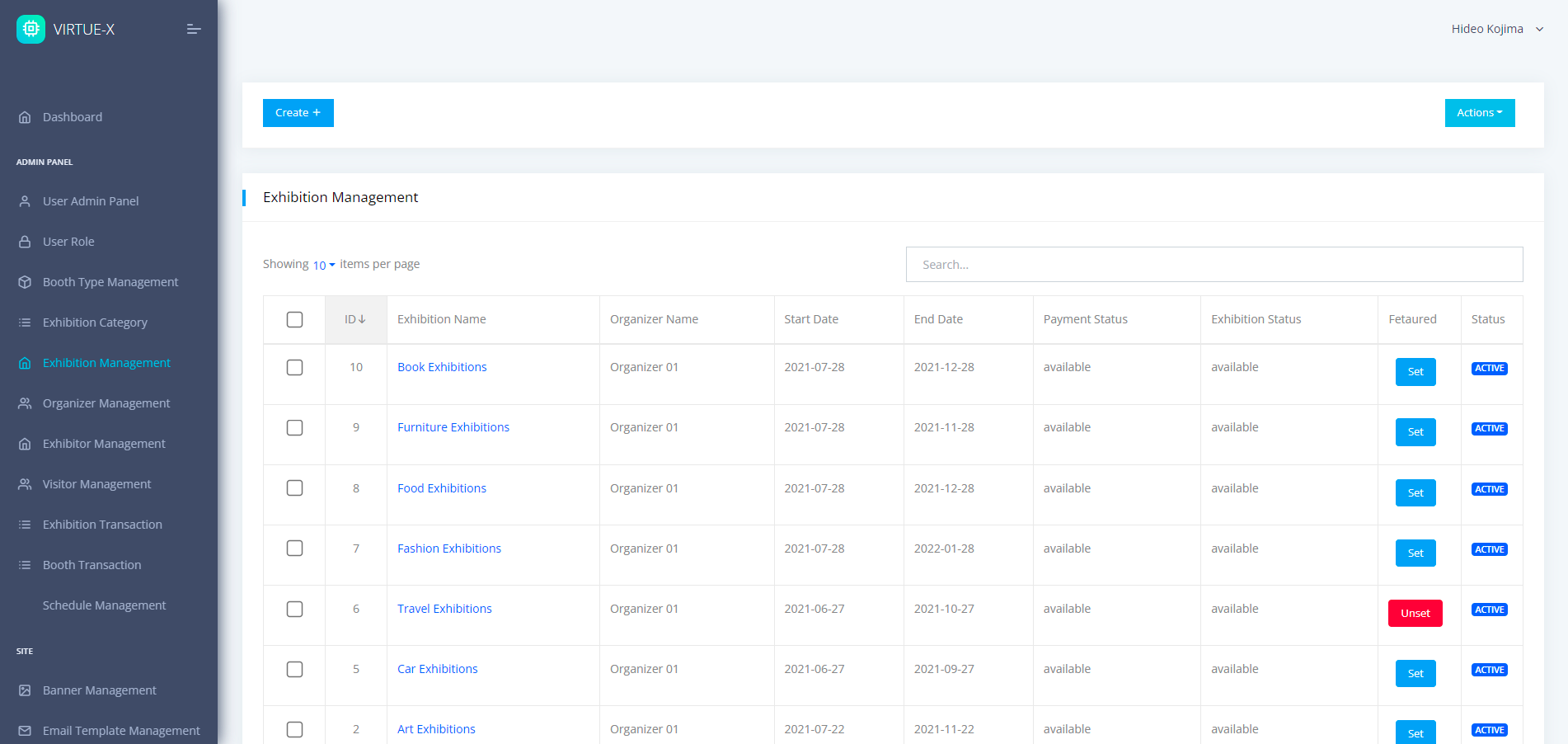
Task: Sort the table by ID column
Action: tap(355, 319)
